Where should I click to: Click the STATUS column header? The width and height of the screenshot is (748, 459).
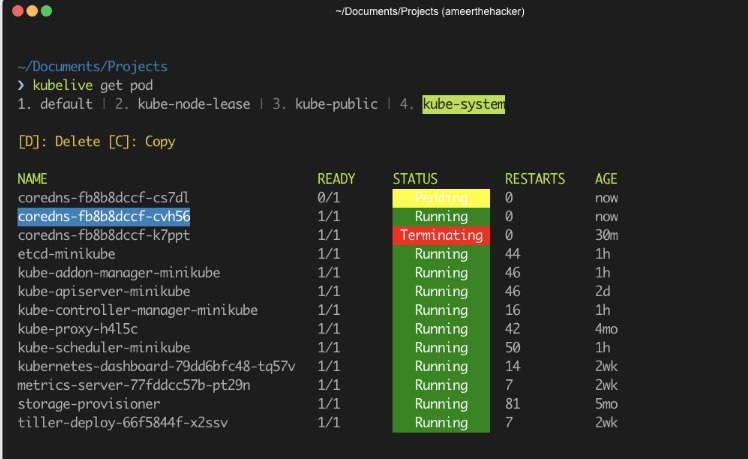click(415, 179)
